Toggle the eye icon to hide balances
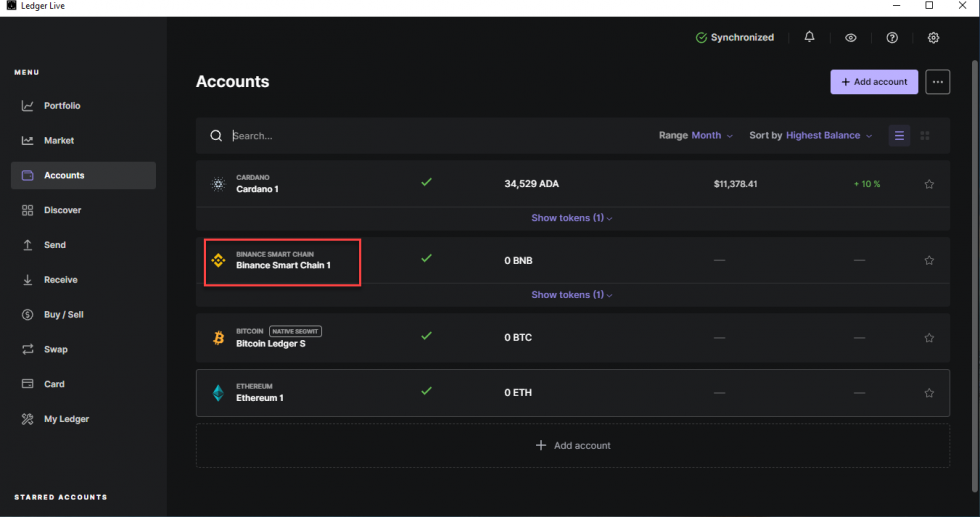Viewport: 980px width, 517px height. (851, 38)
